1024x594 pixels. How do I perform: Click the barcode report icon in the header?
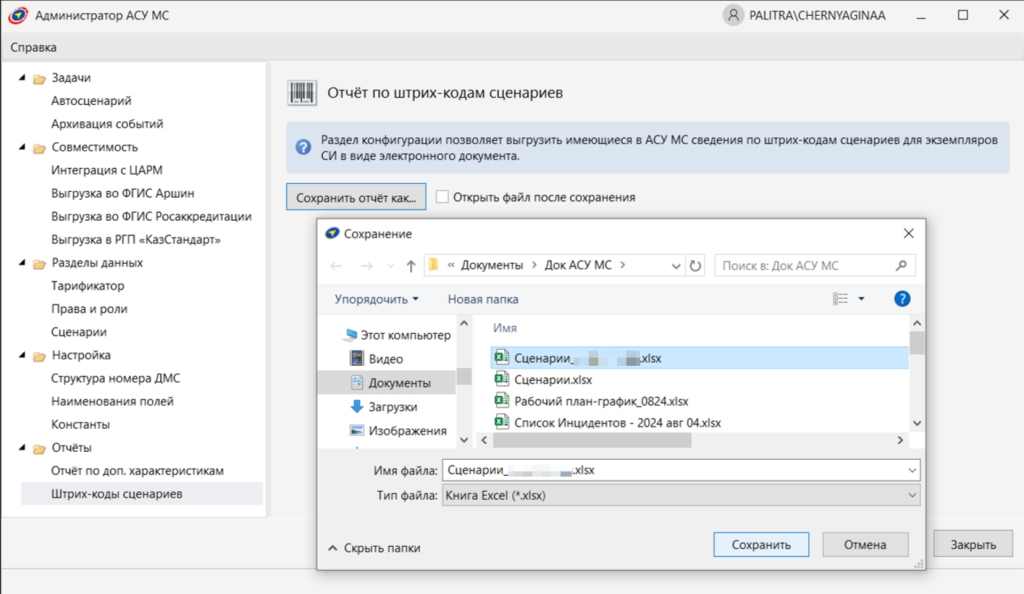point(302,93)
